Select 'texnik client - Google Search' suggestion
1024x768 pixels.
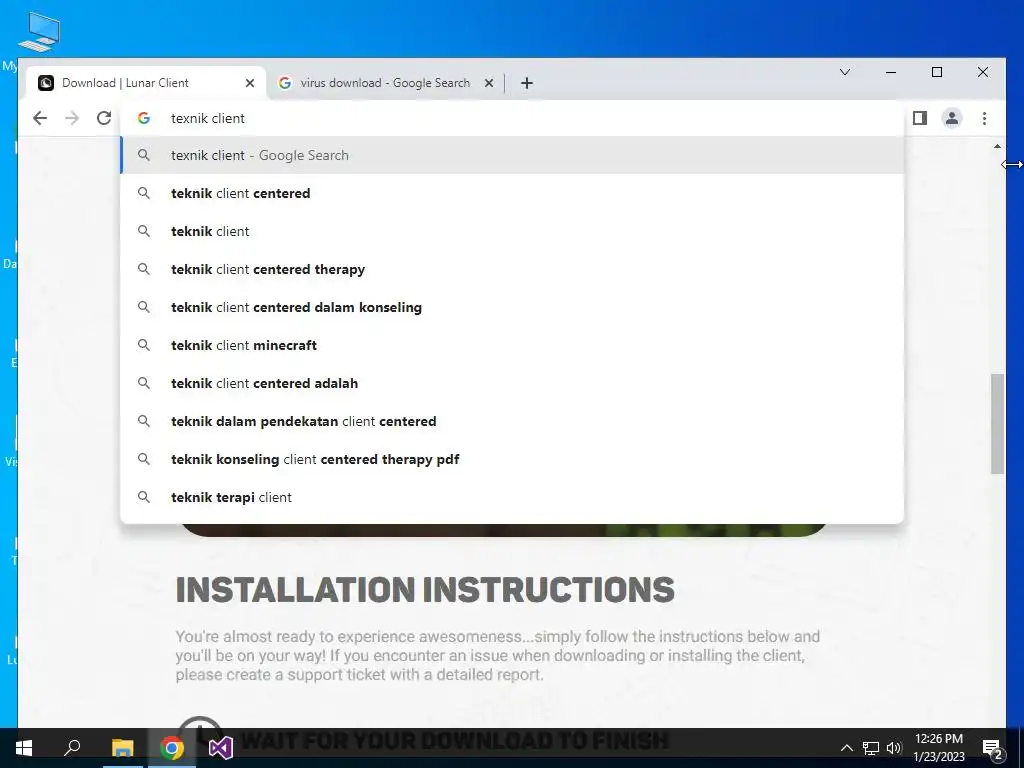(x=512, y=155)
